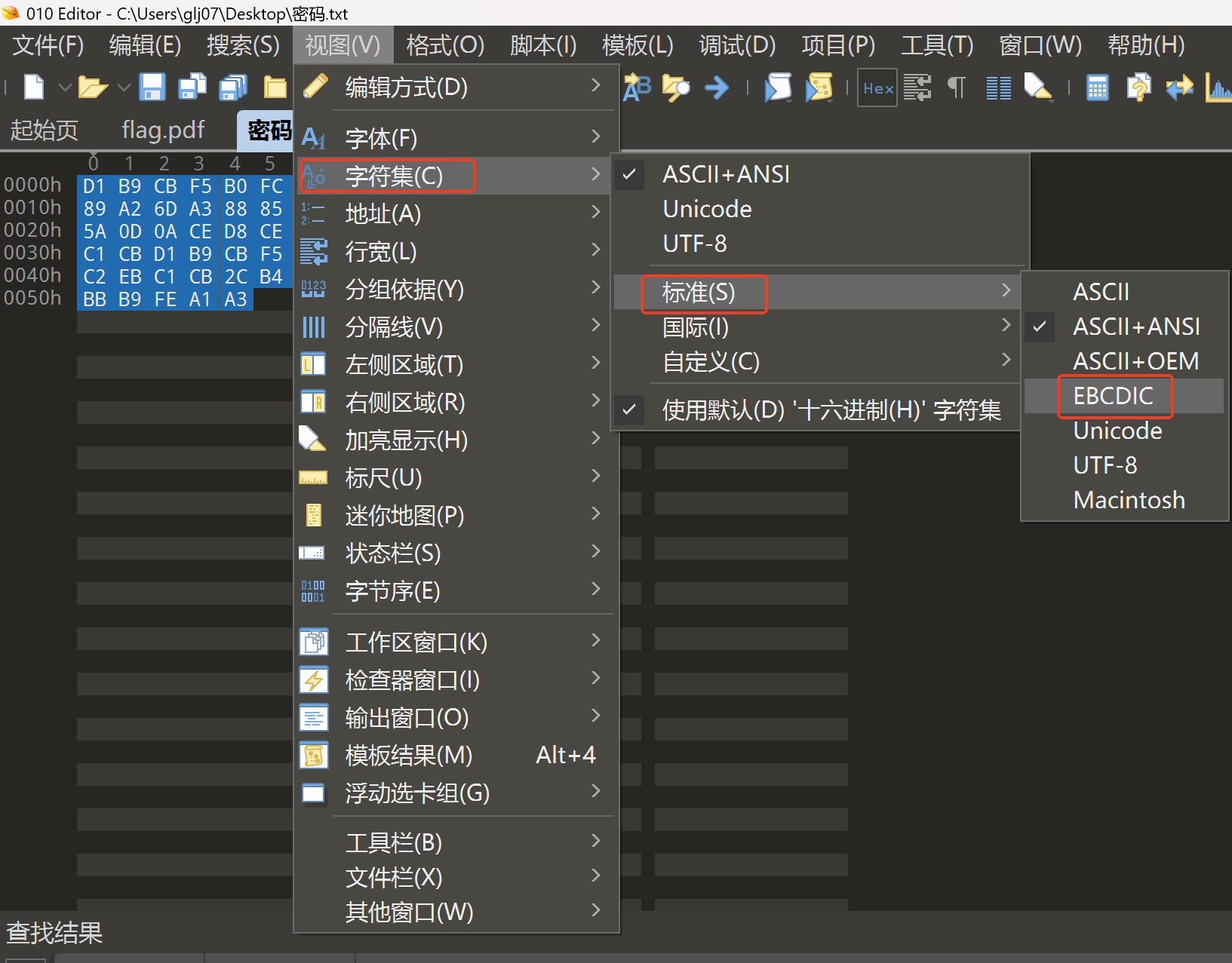Click the New file icon

[x=34, y=87]
